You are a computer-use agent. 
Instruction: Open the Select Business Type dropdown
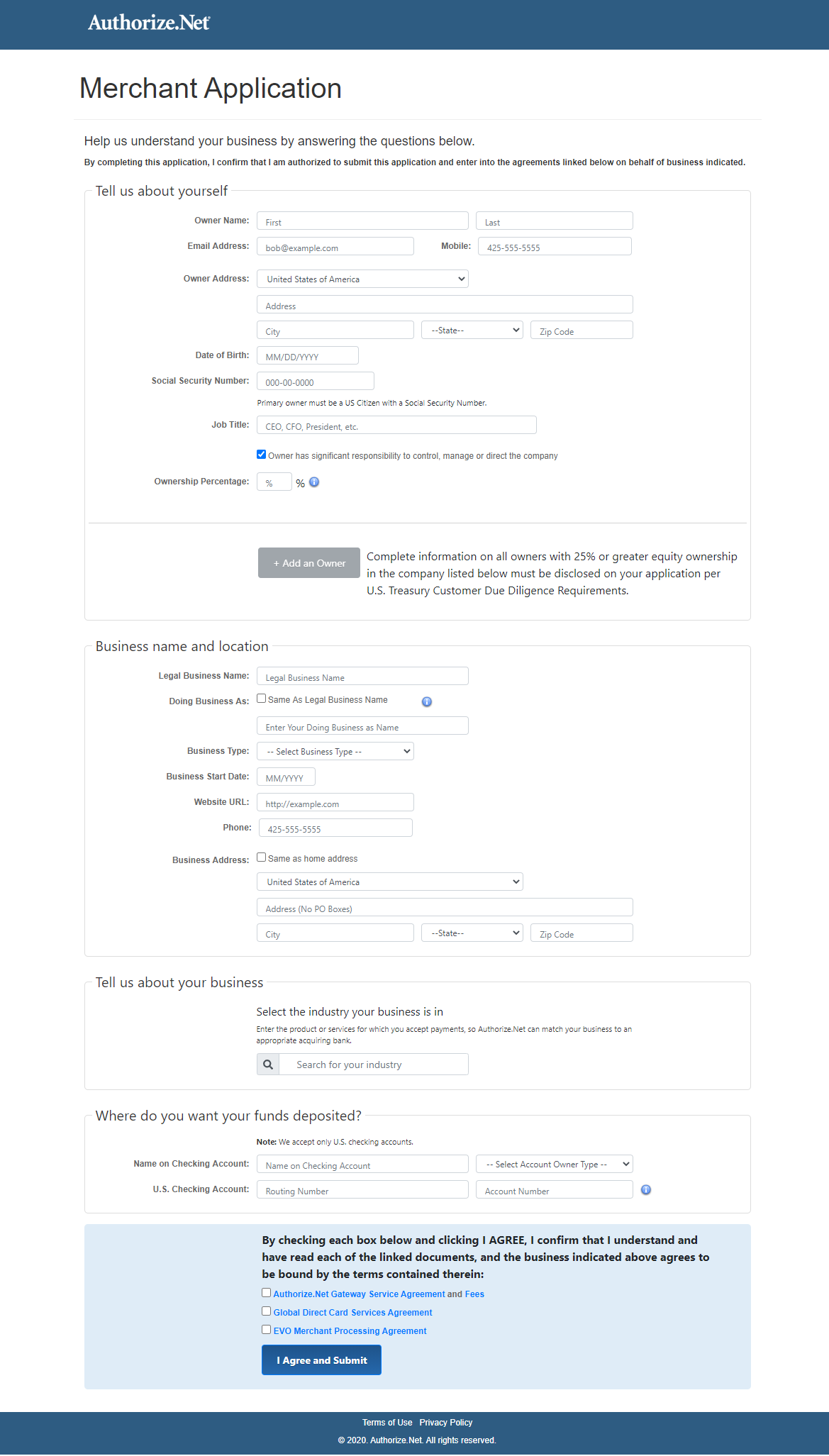point(335,750)
